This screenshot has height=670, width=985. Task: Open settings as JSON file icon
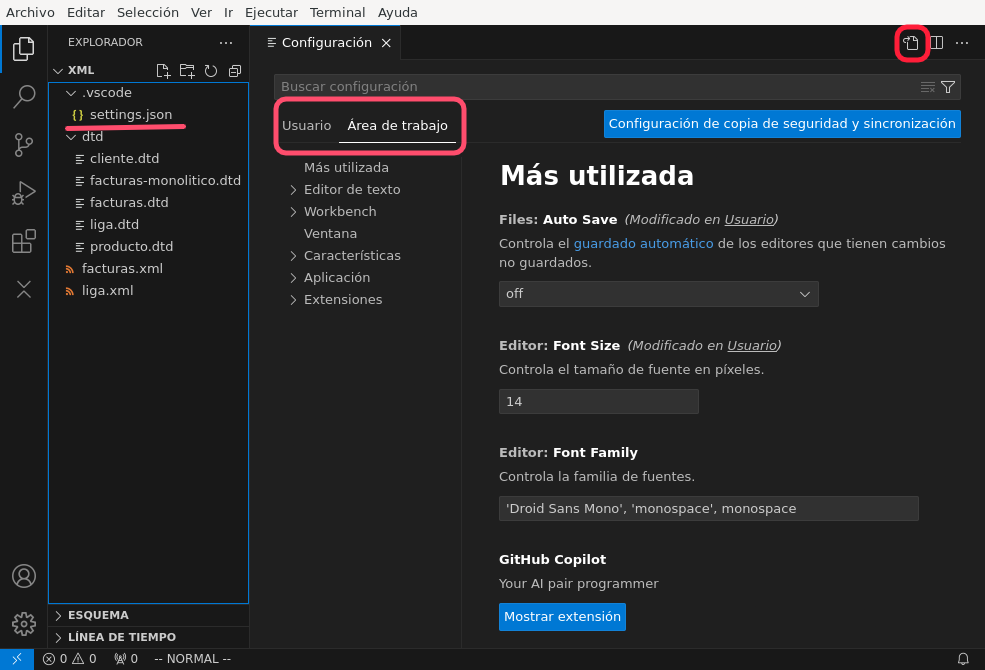click(x=911, y=43)
